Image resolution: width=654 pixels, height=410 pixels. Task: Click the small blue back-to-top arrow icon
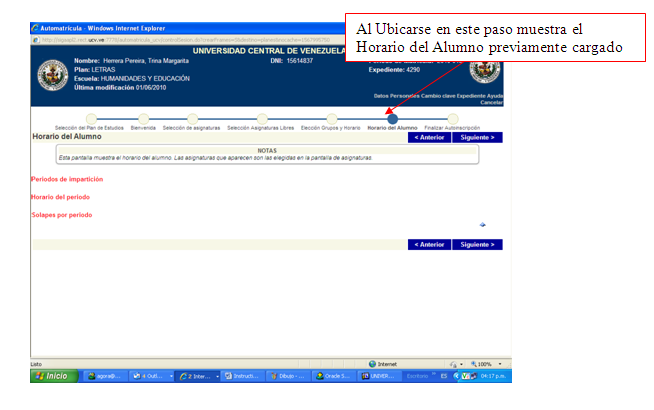(x=483, y=225)
